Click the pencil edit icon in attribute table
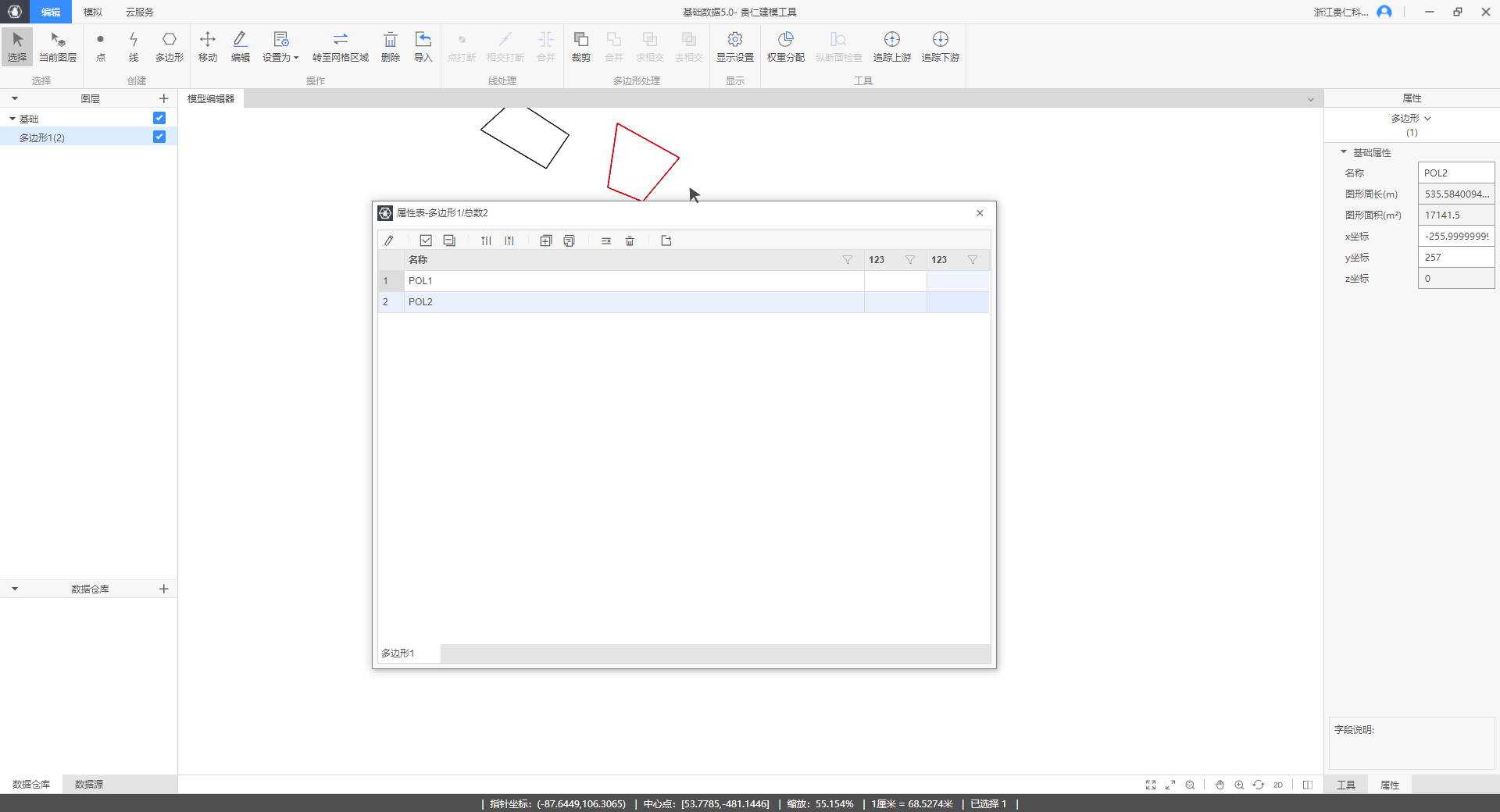 (389, 241)
